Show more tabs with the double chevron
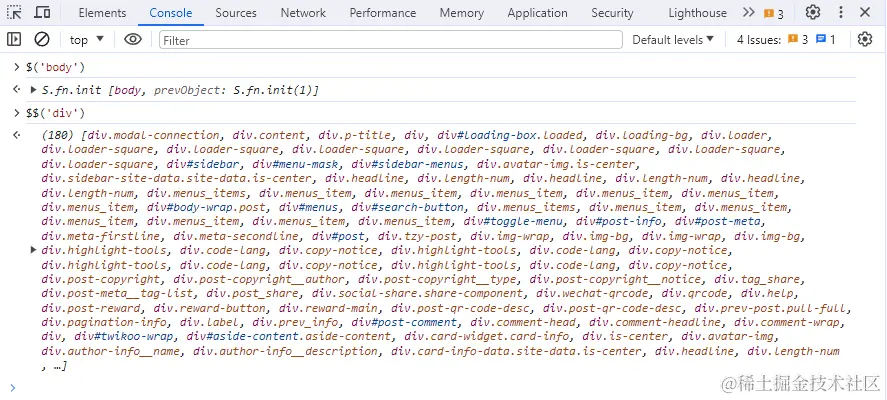The width and height of the screenshot is (887, 400). point(748,12)
